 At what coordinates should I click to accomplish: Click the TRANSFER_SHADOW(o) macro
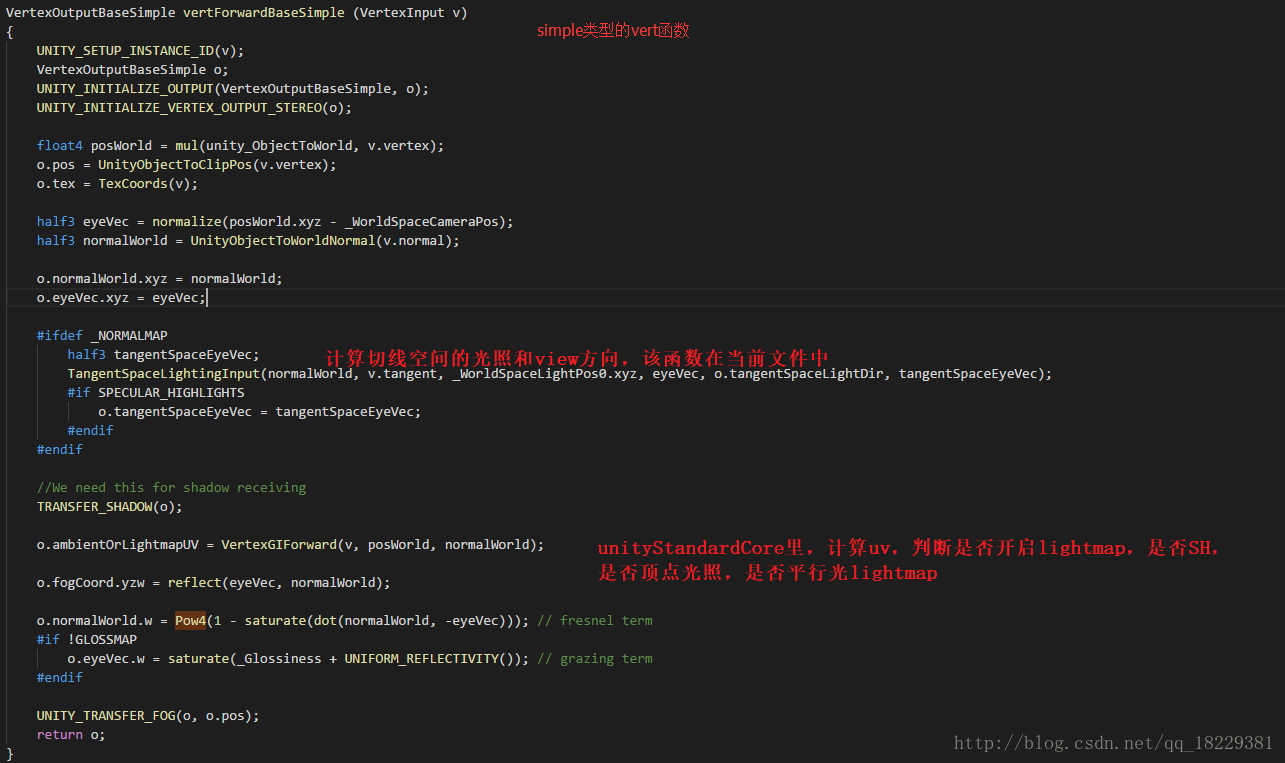point(110,507)
